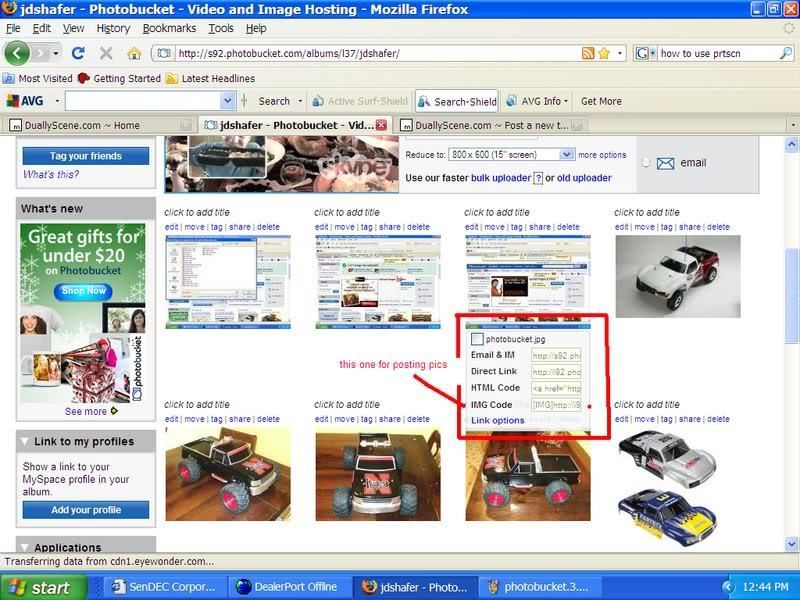Close the jdshafer Photobucket tab
The image size is (800, 600).
pyautogui.click(x=381, y=125)
